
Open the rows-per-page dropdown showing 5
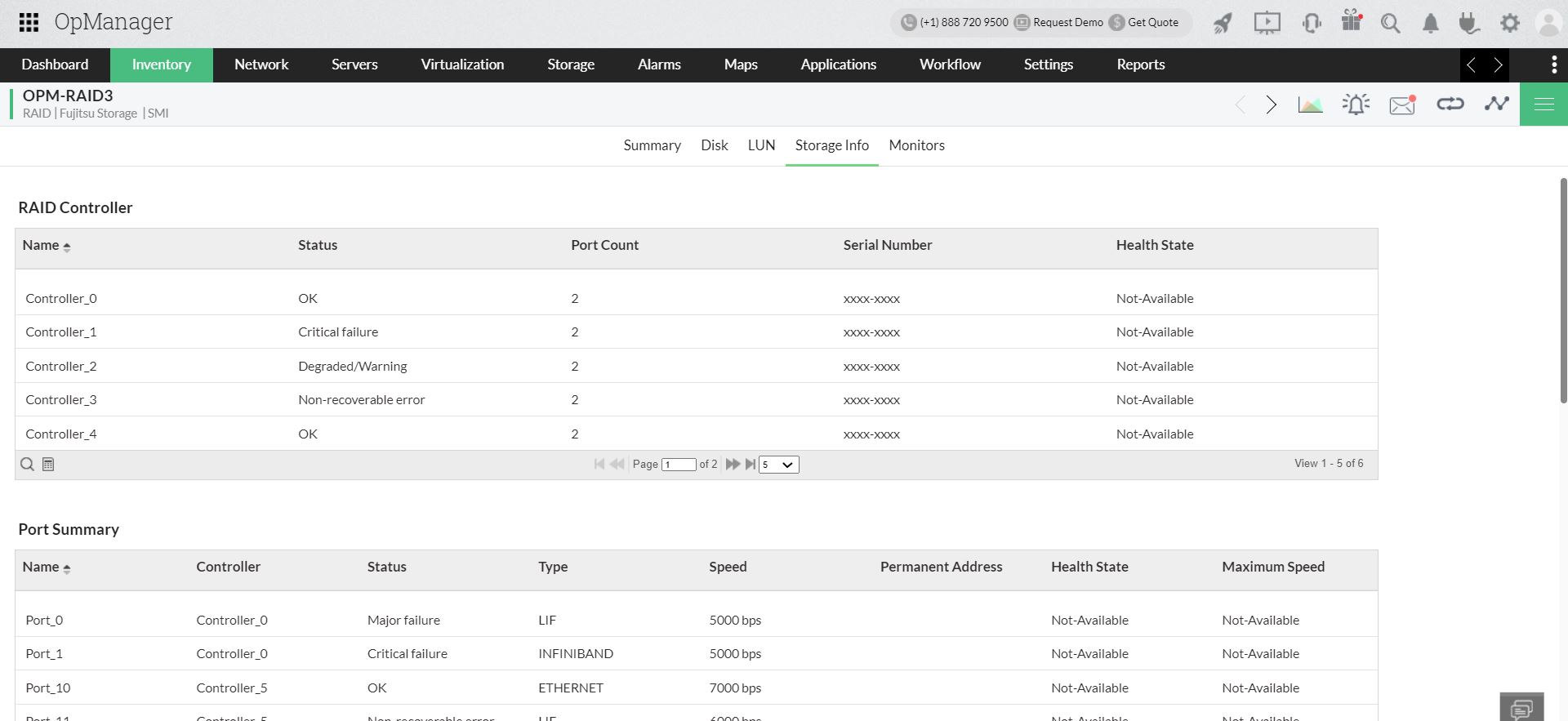pyautogui.click(x=778, y=465)
